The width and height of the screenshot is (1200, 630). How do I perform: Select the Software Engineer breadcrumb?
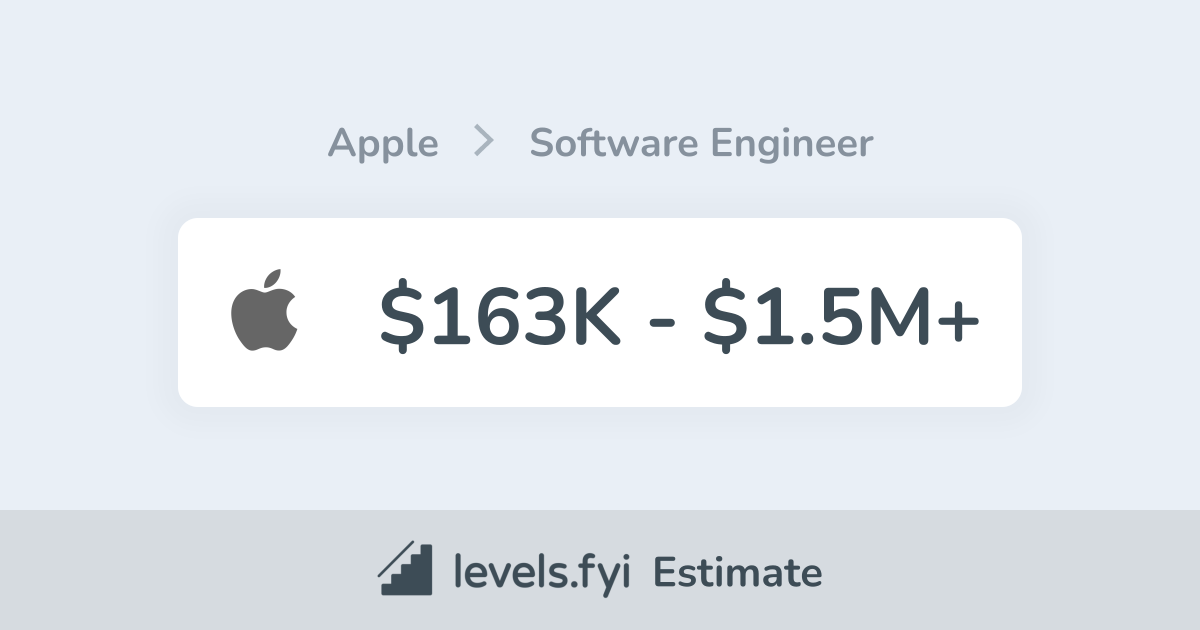[701, 145]
